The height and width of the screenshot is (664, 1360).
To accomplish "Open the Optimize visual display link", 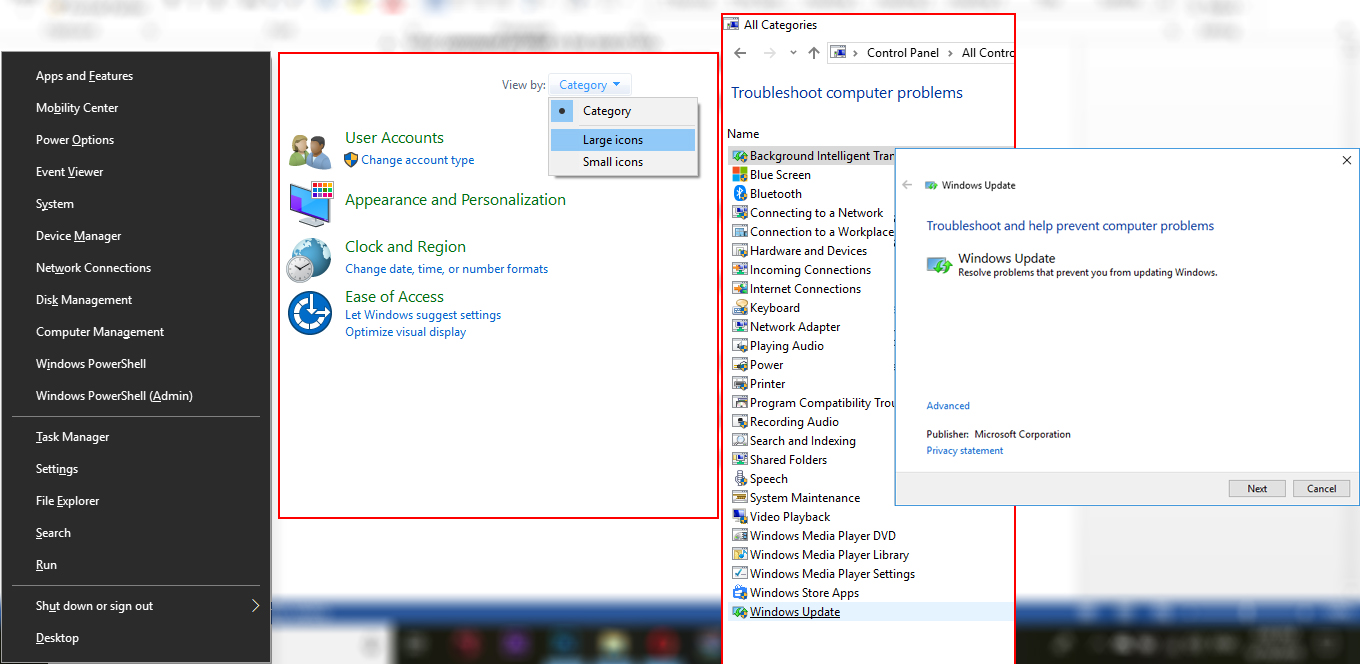I will pos(405,332).
